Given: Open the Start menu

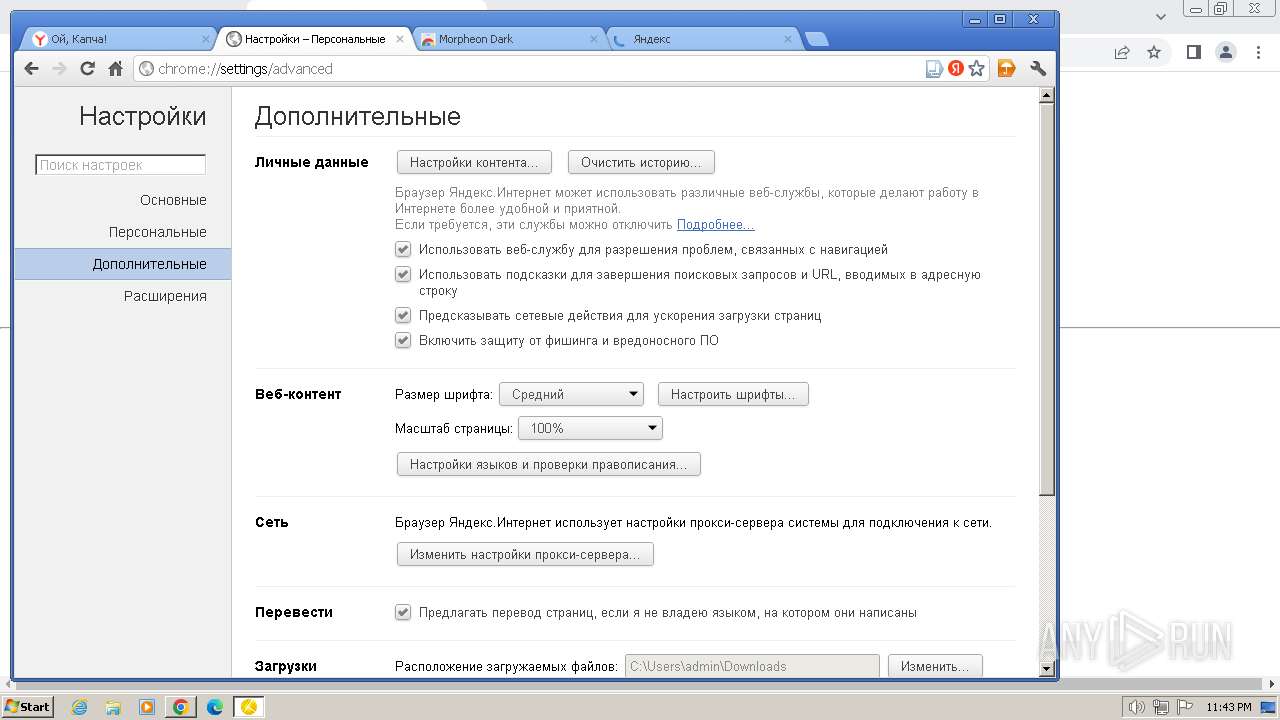Looking at the screenshot, I should (28, 707).
